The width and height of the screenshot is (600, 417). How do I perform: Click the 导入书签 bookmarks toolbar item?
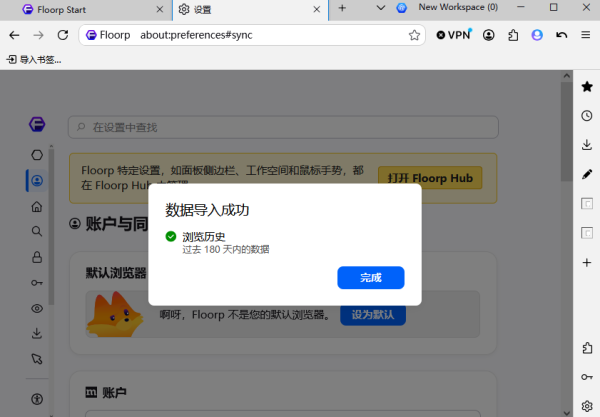click(34, 60)
